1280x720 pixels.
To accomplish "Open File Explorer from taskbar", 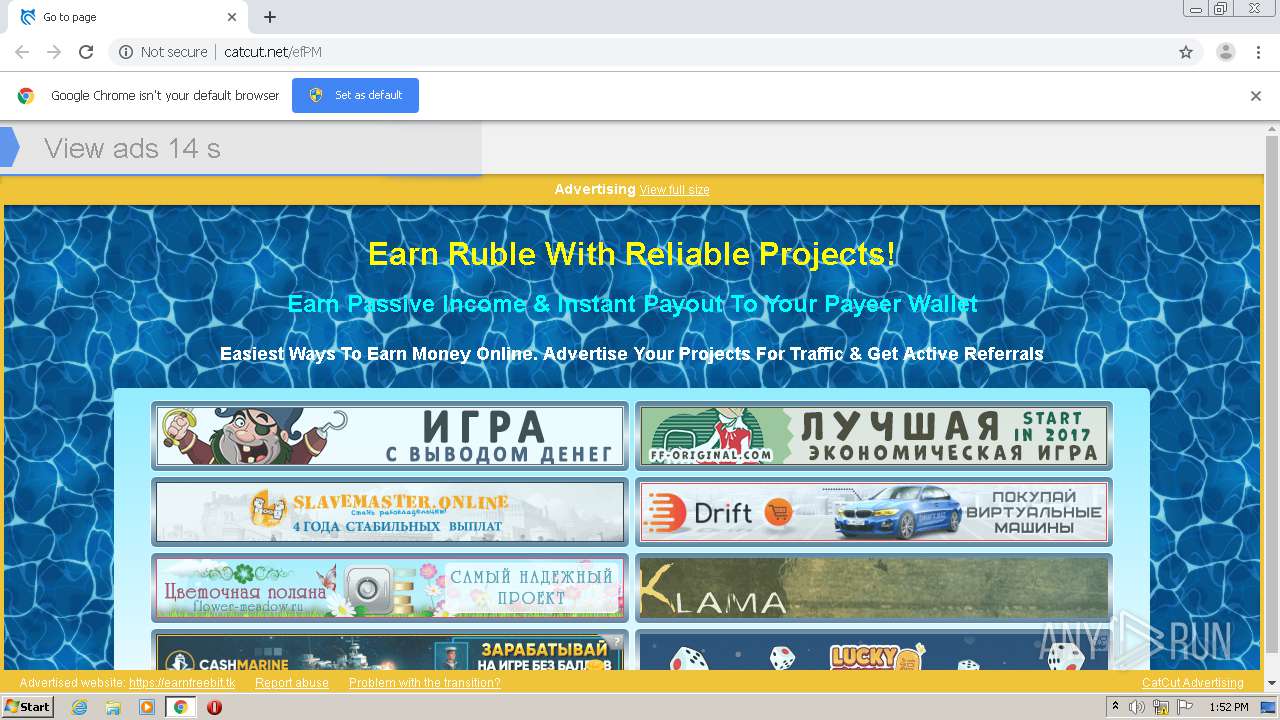I will [x=113, y=707].
